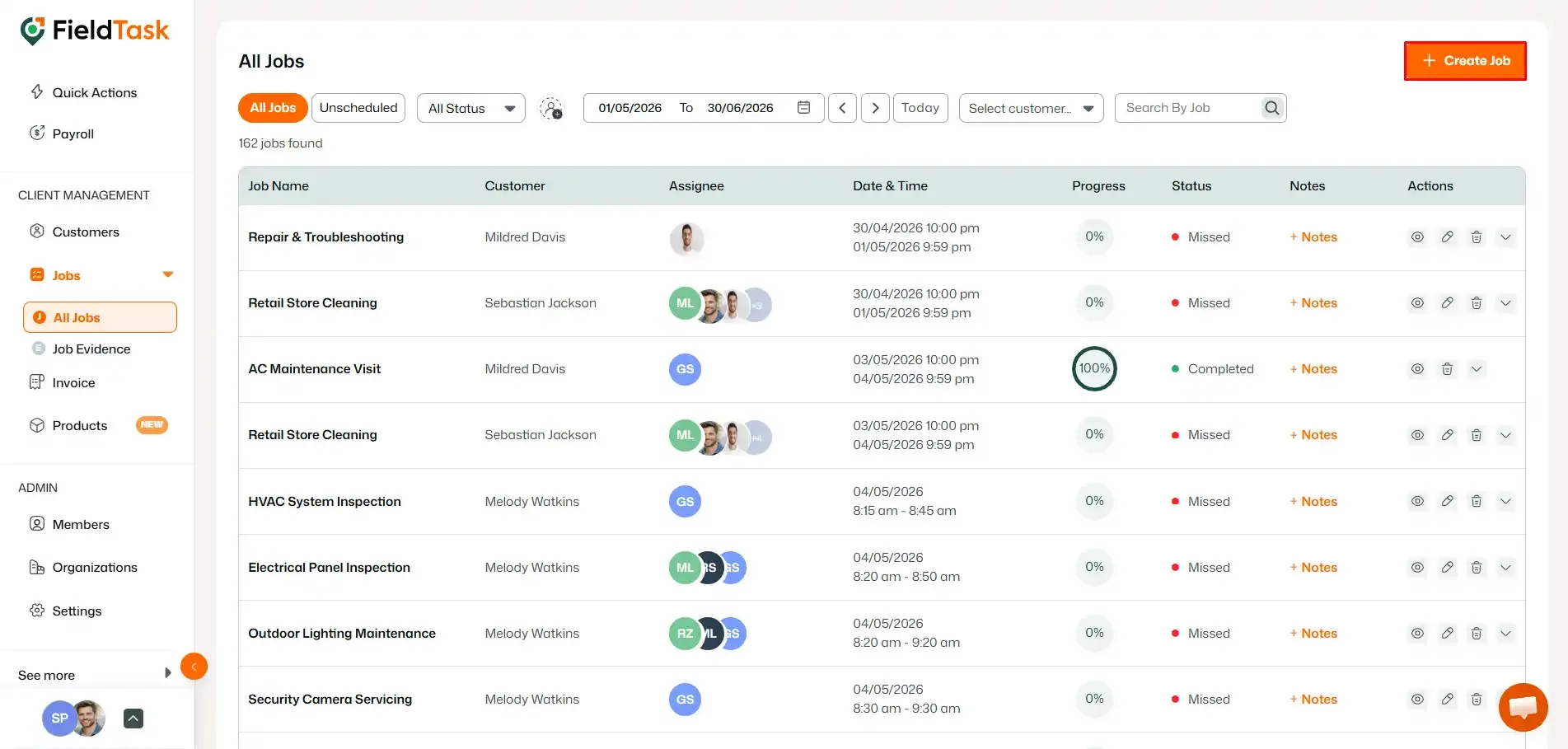Expand the AC Maintenance Visit row
Viewport: 1568px width, 749px height.
pyautogui.click(x=1477, y=369)
